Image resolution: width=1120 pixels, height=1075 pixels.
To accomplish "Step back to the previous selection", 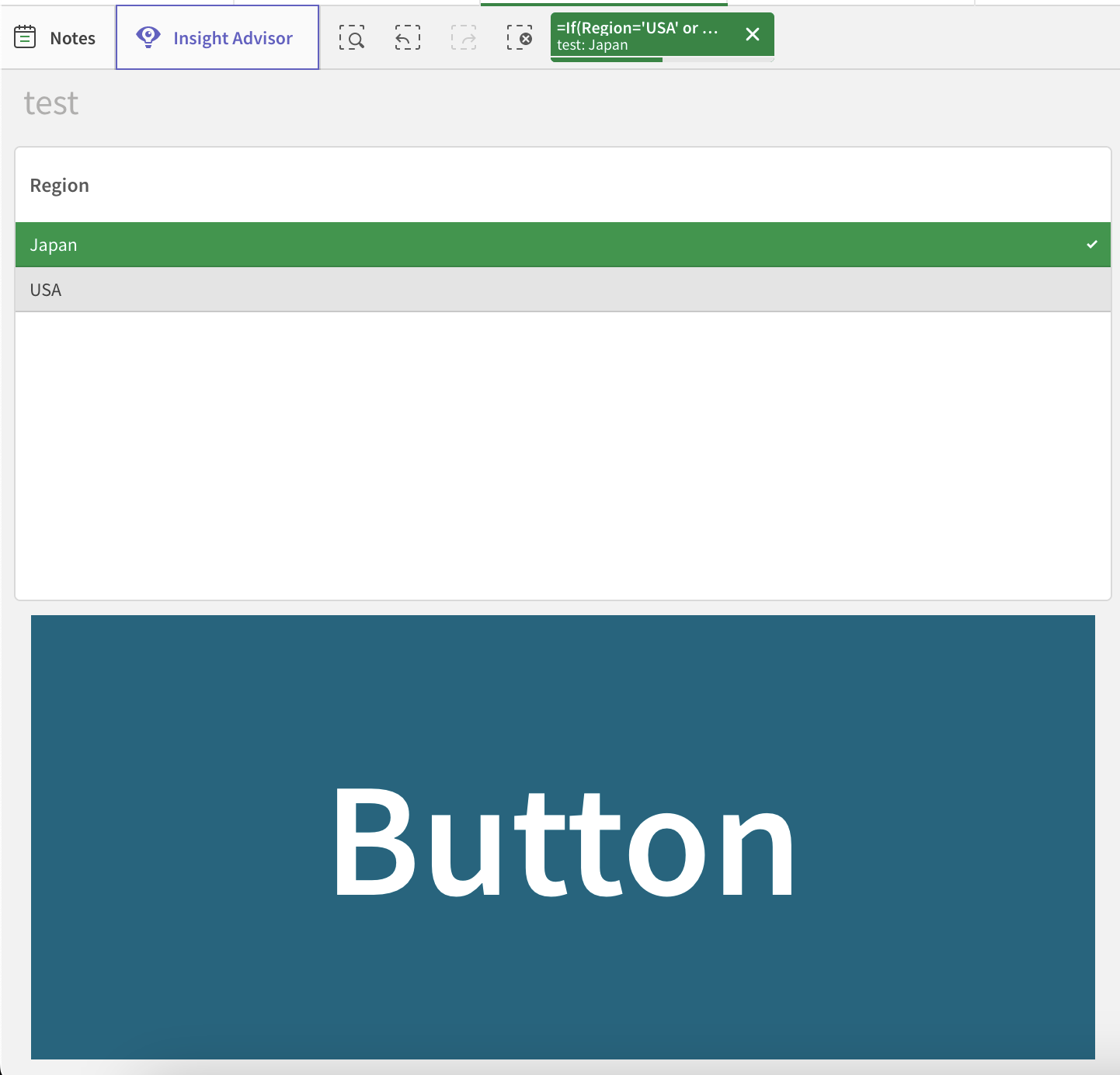I will pyautogui.click(x=407, y=37).
